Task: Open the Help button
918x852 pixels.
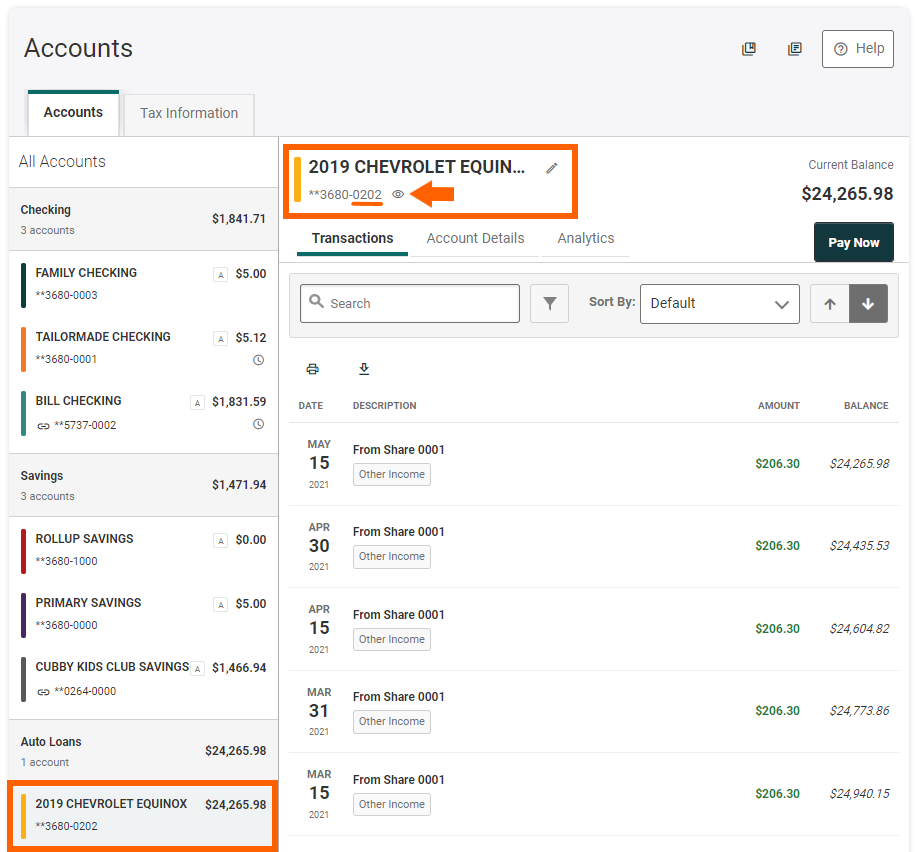Action: [x=858, y=49]
